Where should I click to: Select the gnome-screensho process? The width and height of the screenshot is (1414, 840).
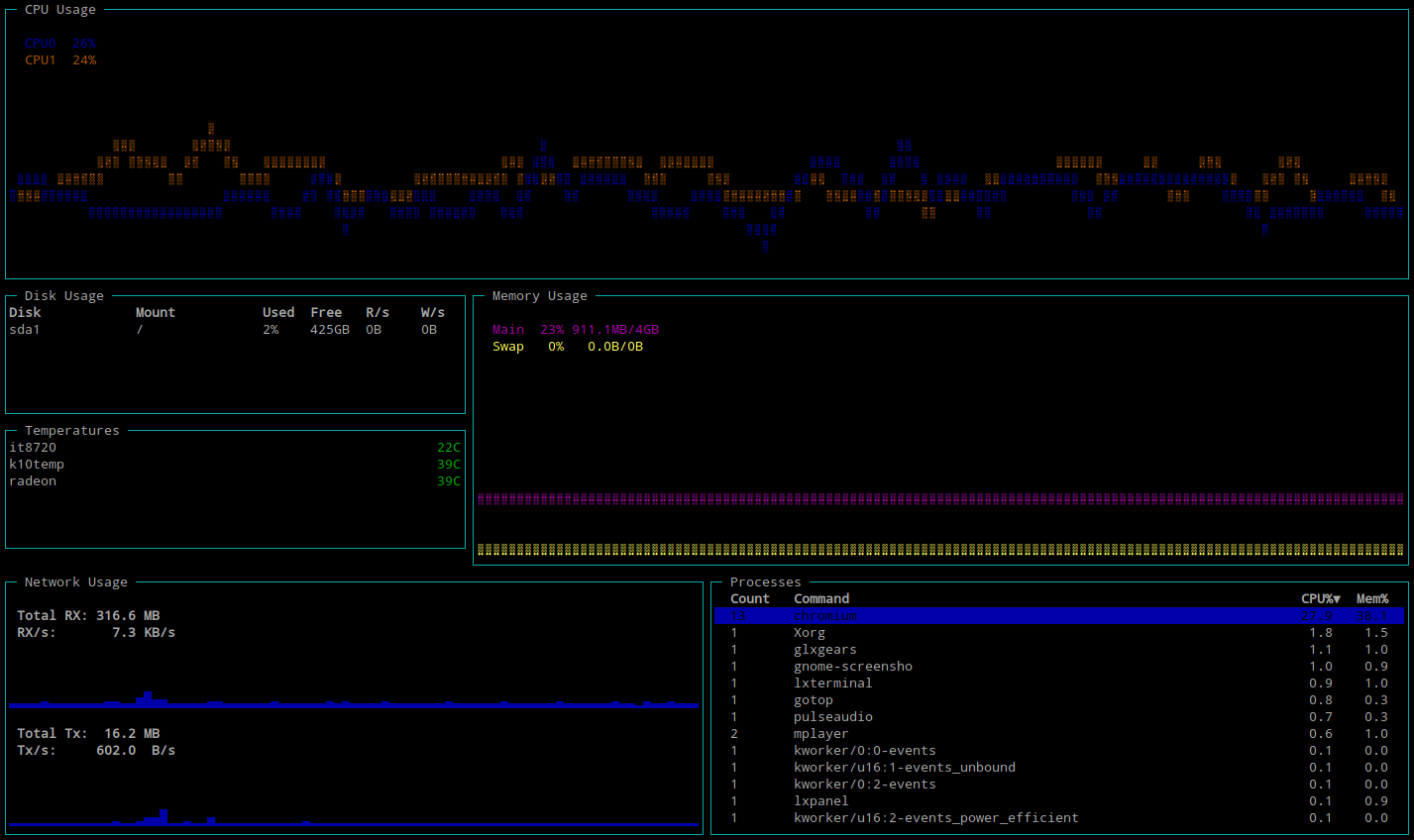pyautogui.click(x=1059, y=667)
